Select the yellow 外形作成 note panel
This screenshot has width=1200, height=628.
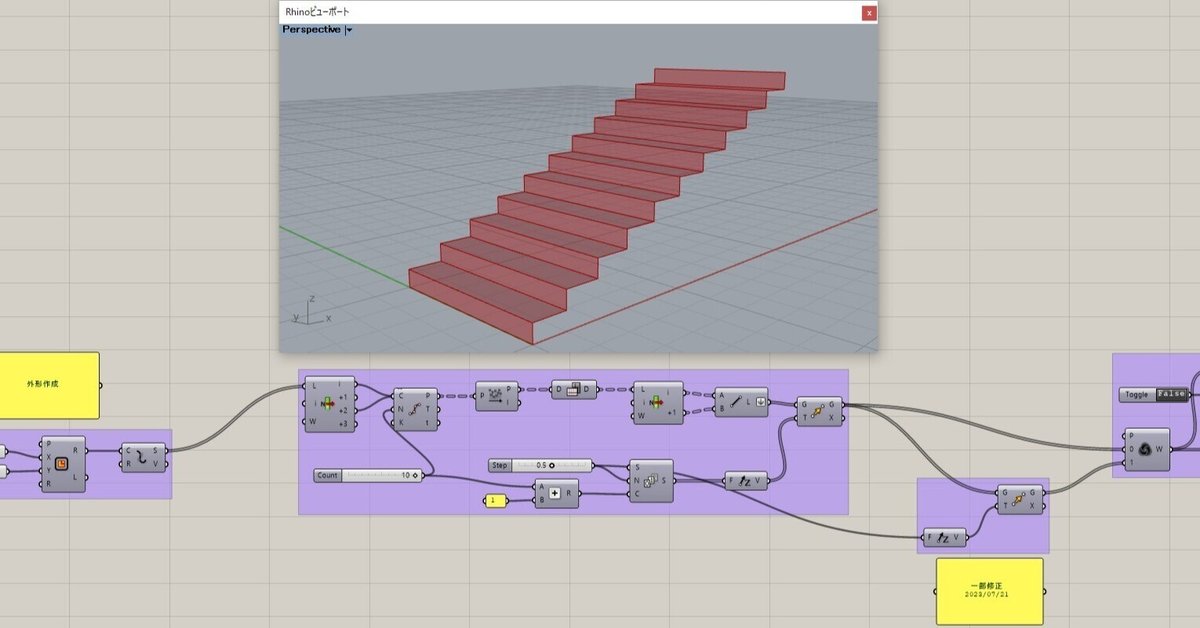(x=49, y=385)
